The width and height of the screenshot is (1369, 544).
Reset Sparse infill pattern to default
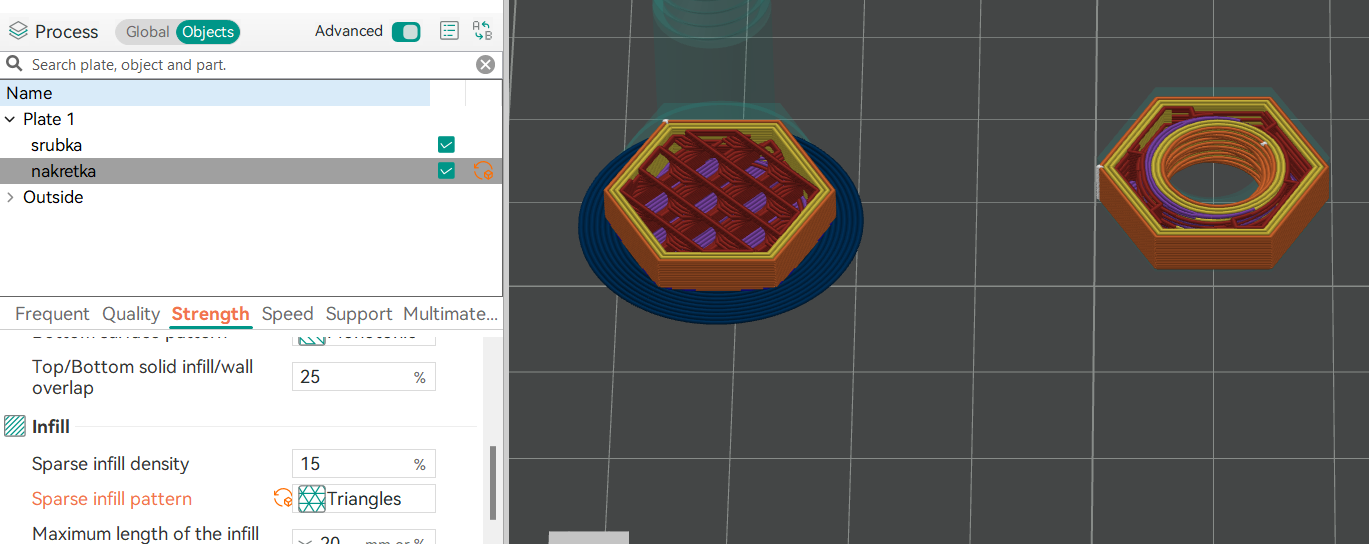[x=282, y=498]
